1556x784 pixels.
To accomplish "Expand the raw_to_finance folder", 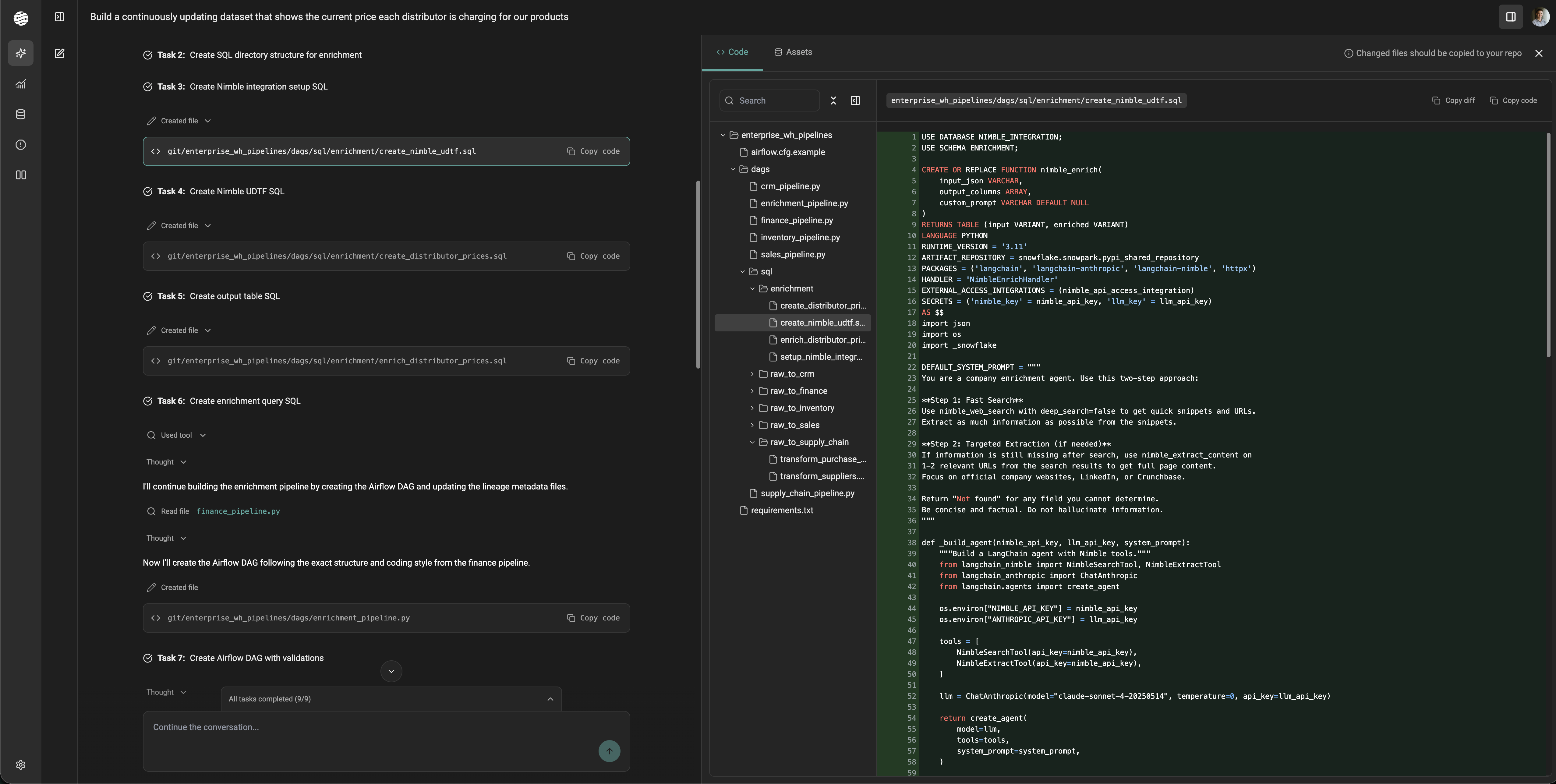I will 798,391.
